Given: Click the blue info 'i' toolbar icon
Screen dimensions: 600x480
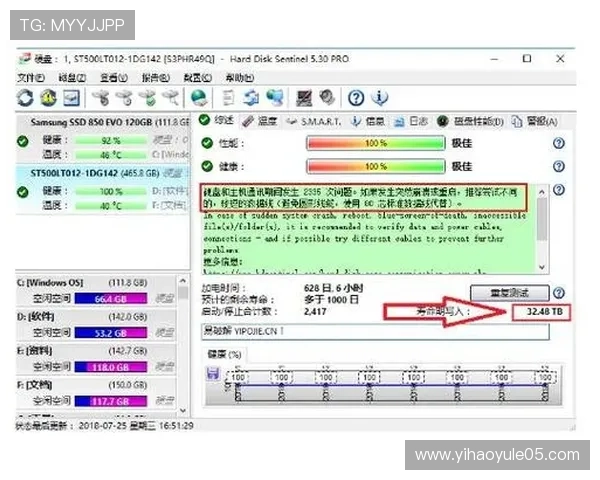Looking at the screenshot, I should [380, 98].
